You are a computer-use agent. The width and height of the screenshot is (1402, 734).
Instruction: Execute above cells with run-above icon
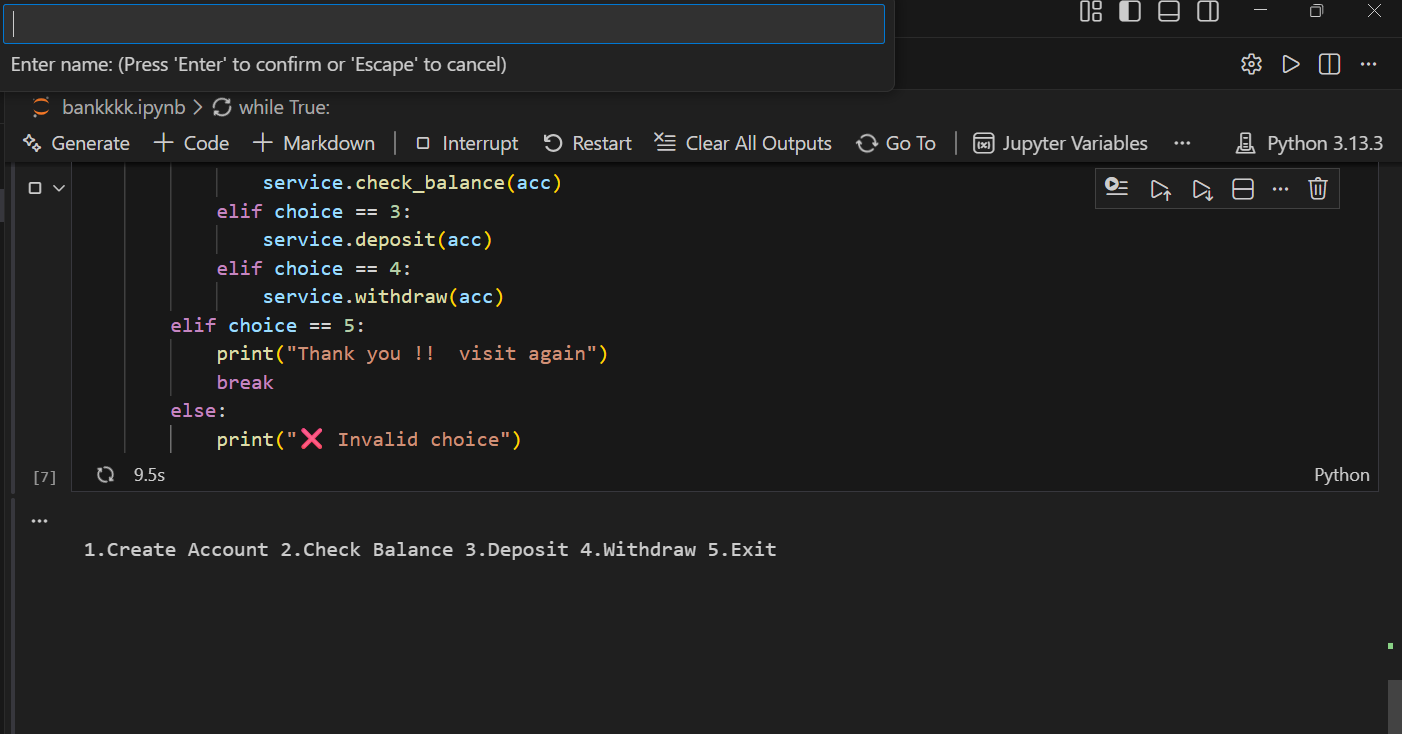pos(1160,189)
